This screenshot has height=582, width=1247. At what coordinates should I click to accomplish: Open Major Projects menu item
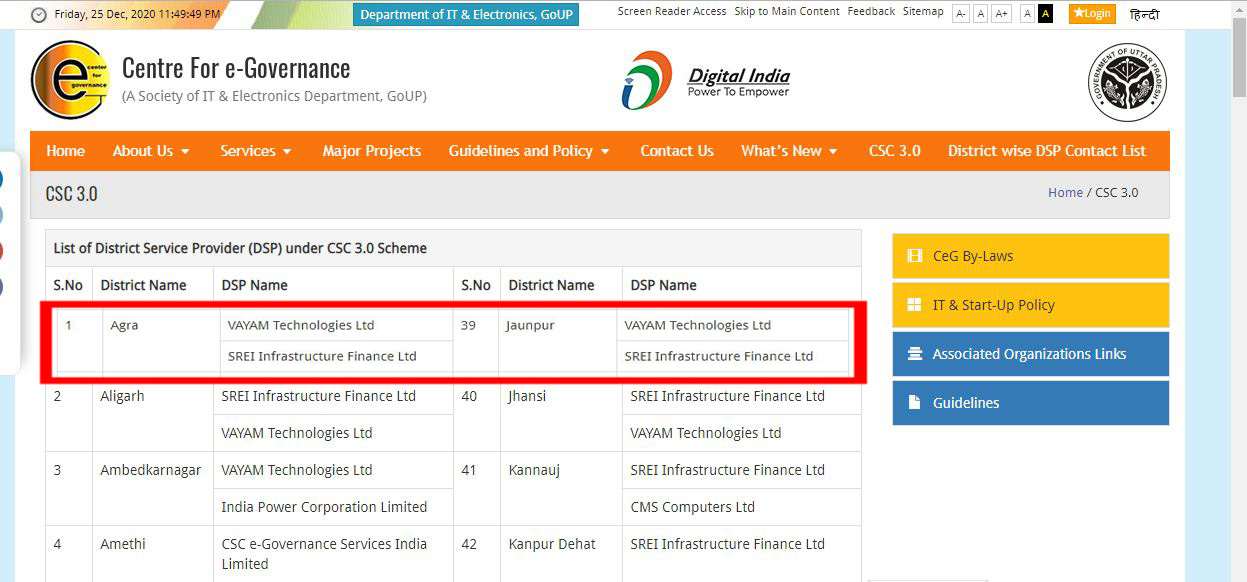(x=372, y=151)
